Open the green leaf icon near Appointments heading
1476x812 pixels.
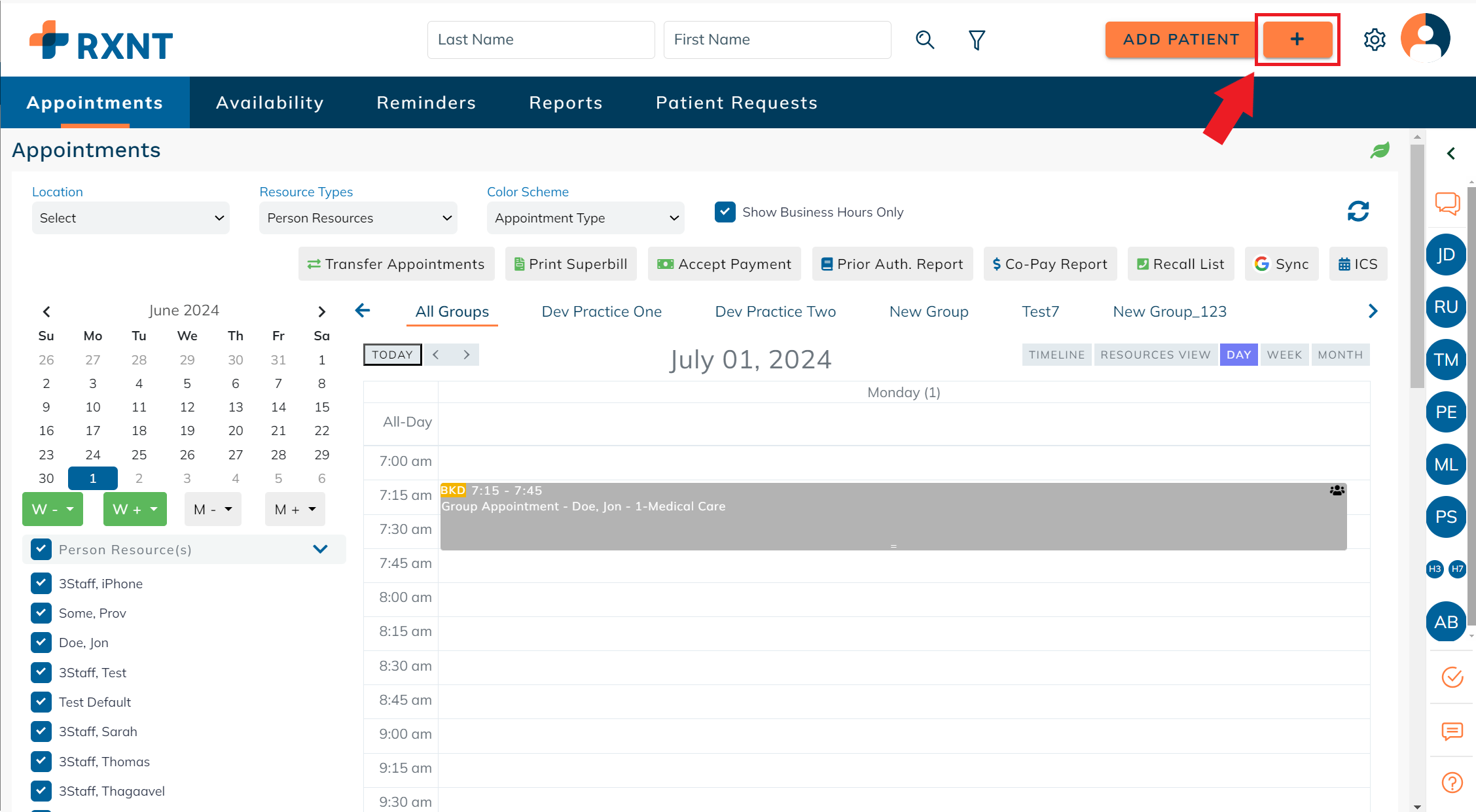pos(1380,150)
